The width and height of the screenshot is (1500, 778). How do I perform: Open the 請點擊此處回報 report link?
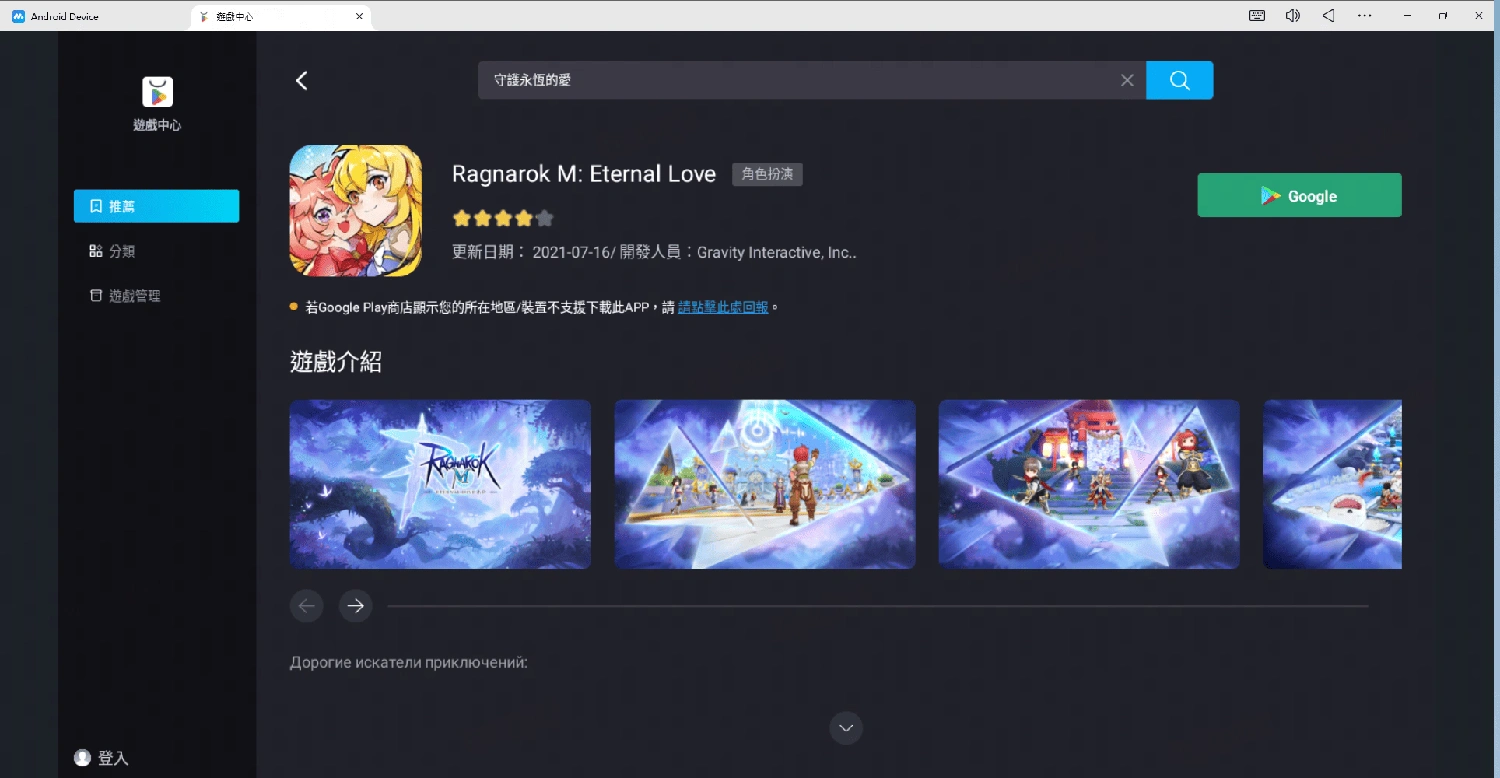click(722, 307)
